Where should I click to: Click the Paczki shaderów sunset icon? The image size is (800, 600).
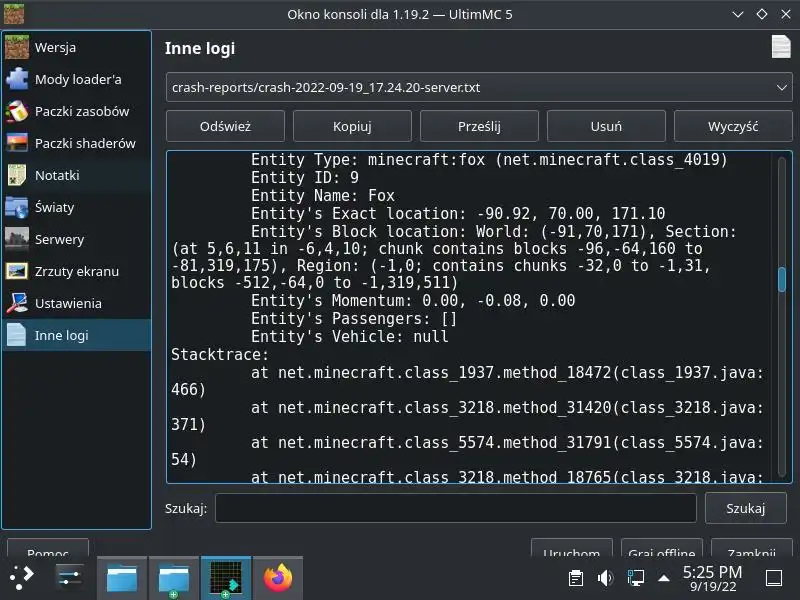(x=17, y=143)
